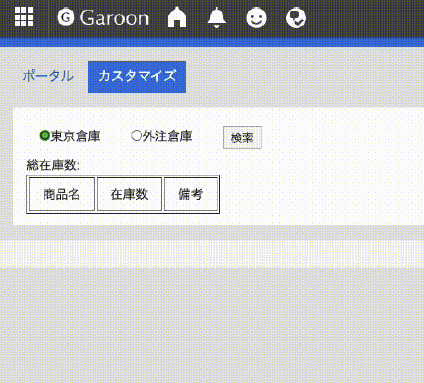Open the globe check icon in header
The height and width of the screenshot is (383, 424).
[x=296, y=18]
